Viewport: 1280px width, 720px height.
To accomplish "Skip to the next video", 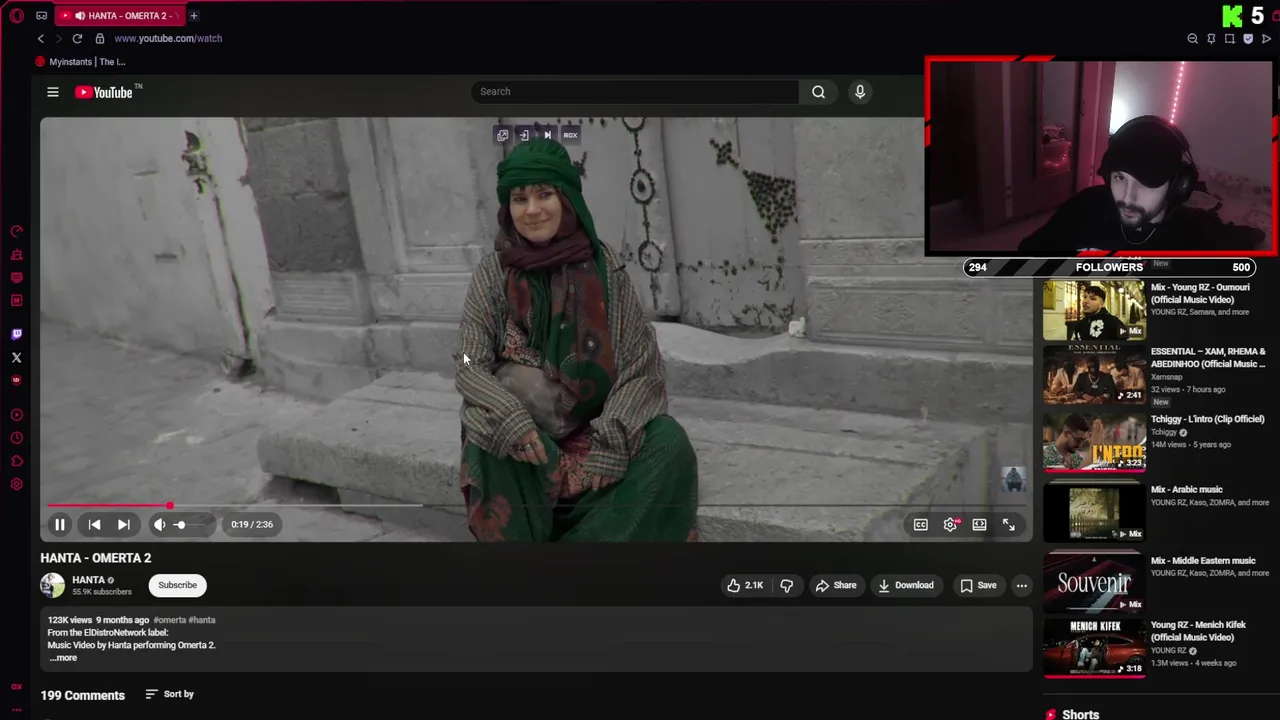I will click(x=123, y=524).
